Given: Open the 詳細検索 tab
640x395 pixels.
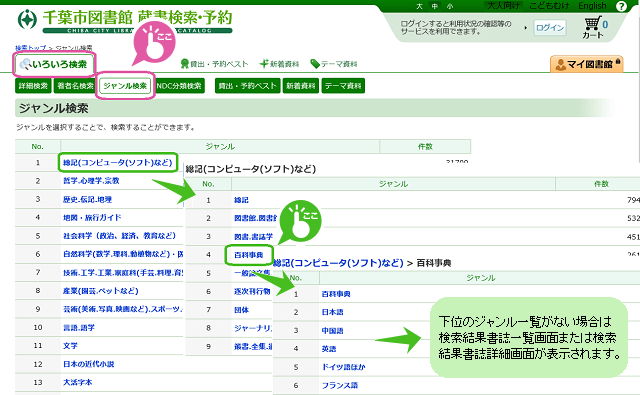Looking at the screenshot, I should click(33, 86).
